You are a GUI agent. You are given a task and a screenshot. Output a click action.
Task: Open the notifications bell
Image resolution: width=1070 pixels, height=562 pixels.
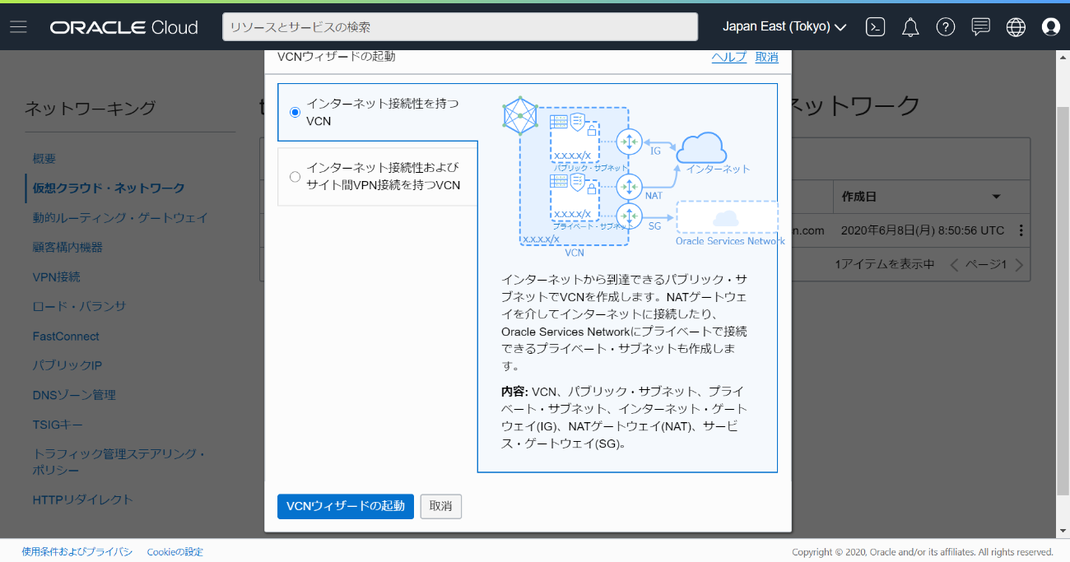(910, 27)
